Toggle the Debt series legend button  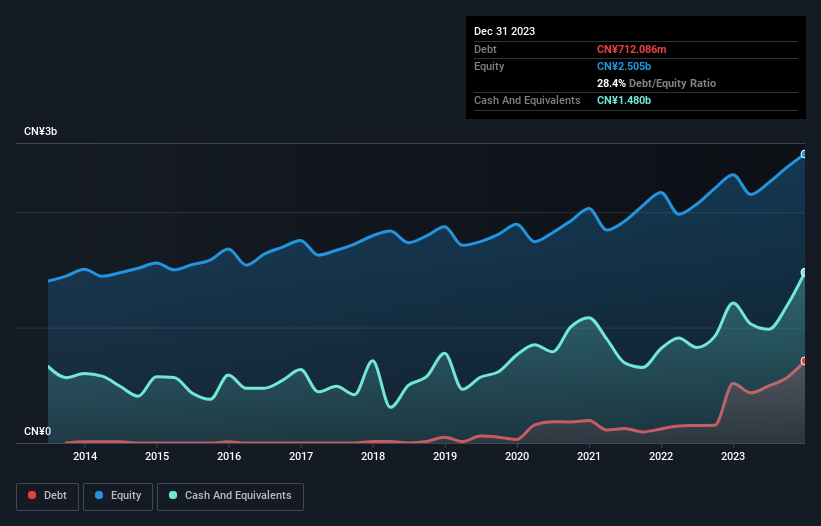(x=48, y=496)
